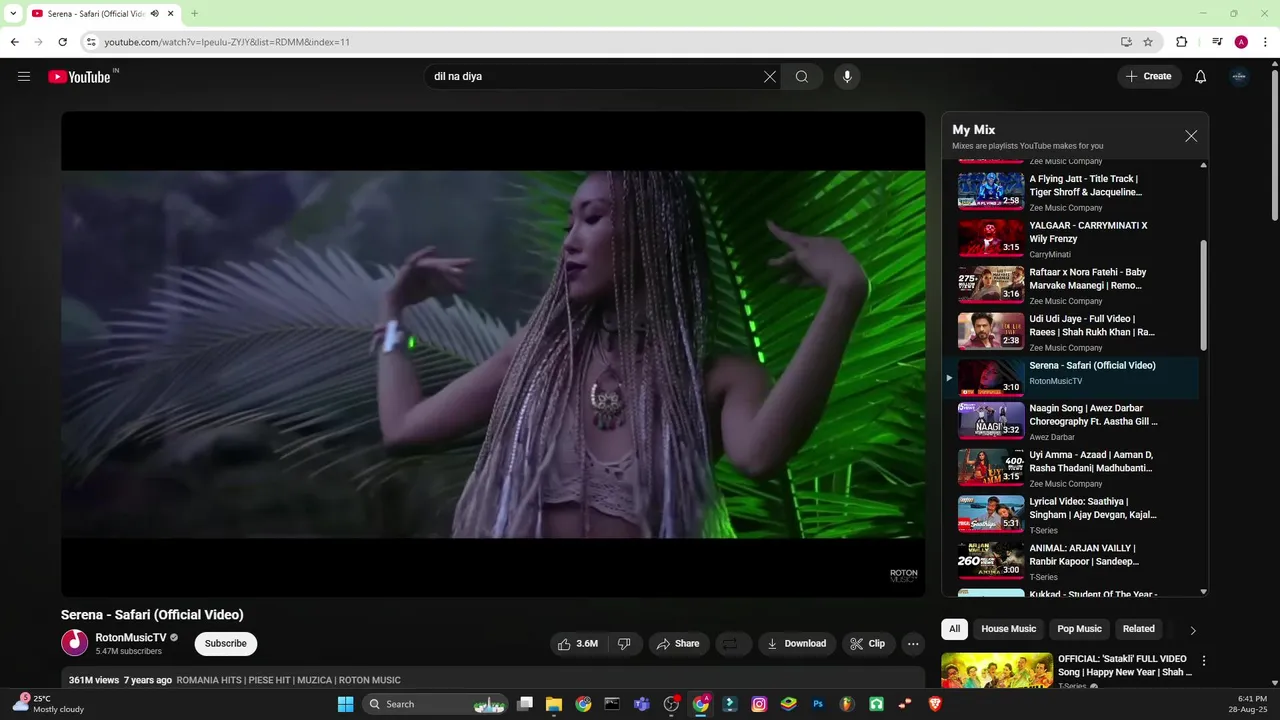Viewport: 1280px width, 720px height.
Task: Open the notifications bell
Action: [x=1201, y=77]
